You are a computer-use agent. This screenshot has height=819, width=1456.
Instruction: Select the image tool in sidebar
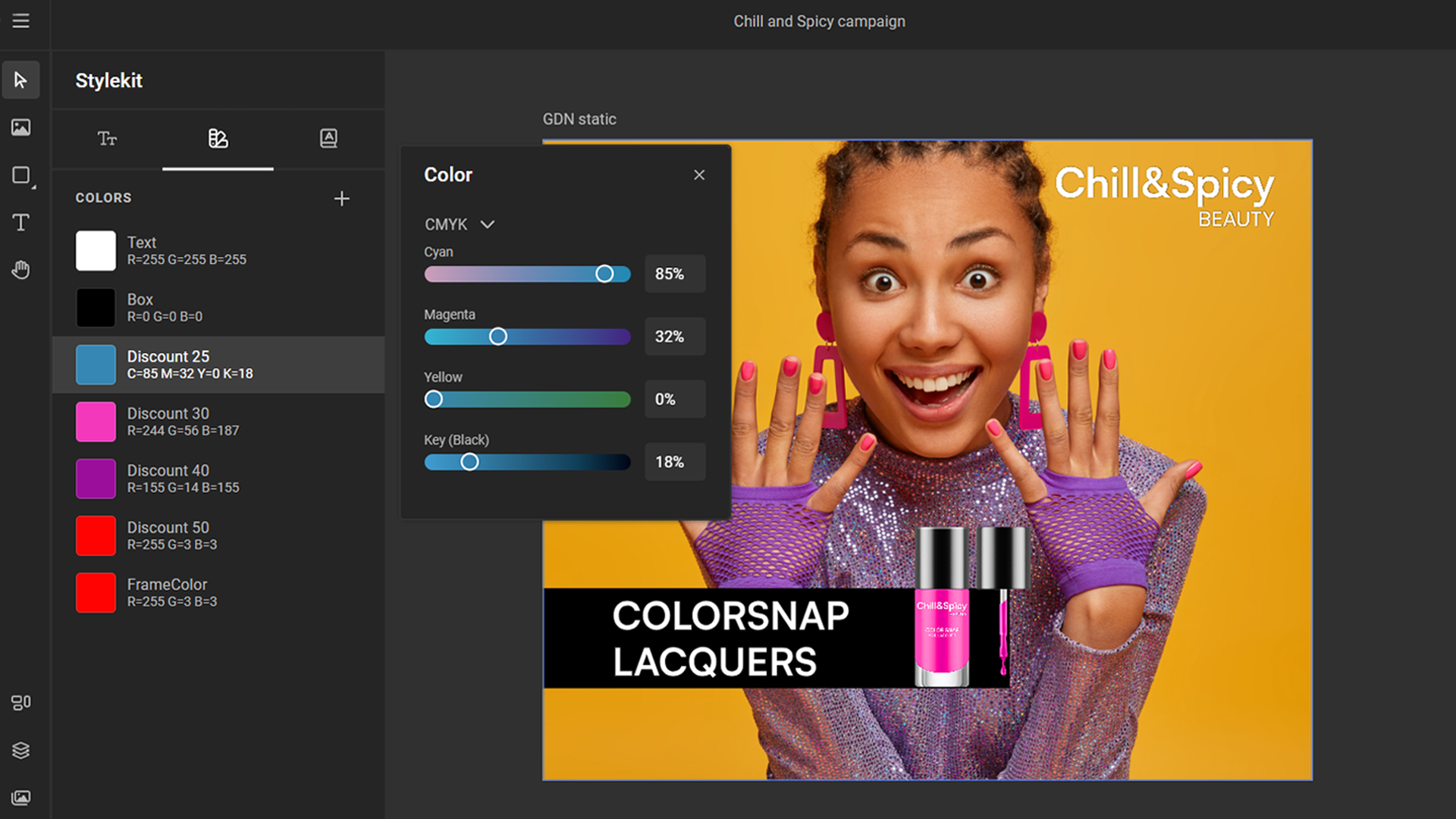[20, 127]
